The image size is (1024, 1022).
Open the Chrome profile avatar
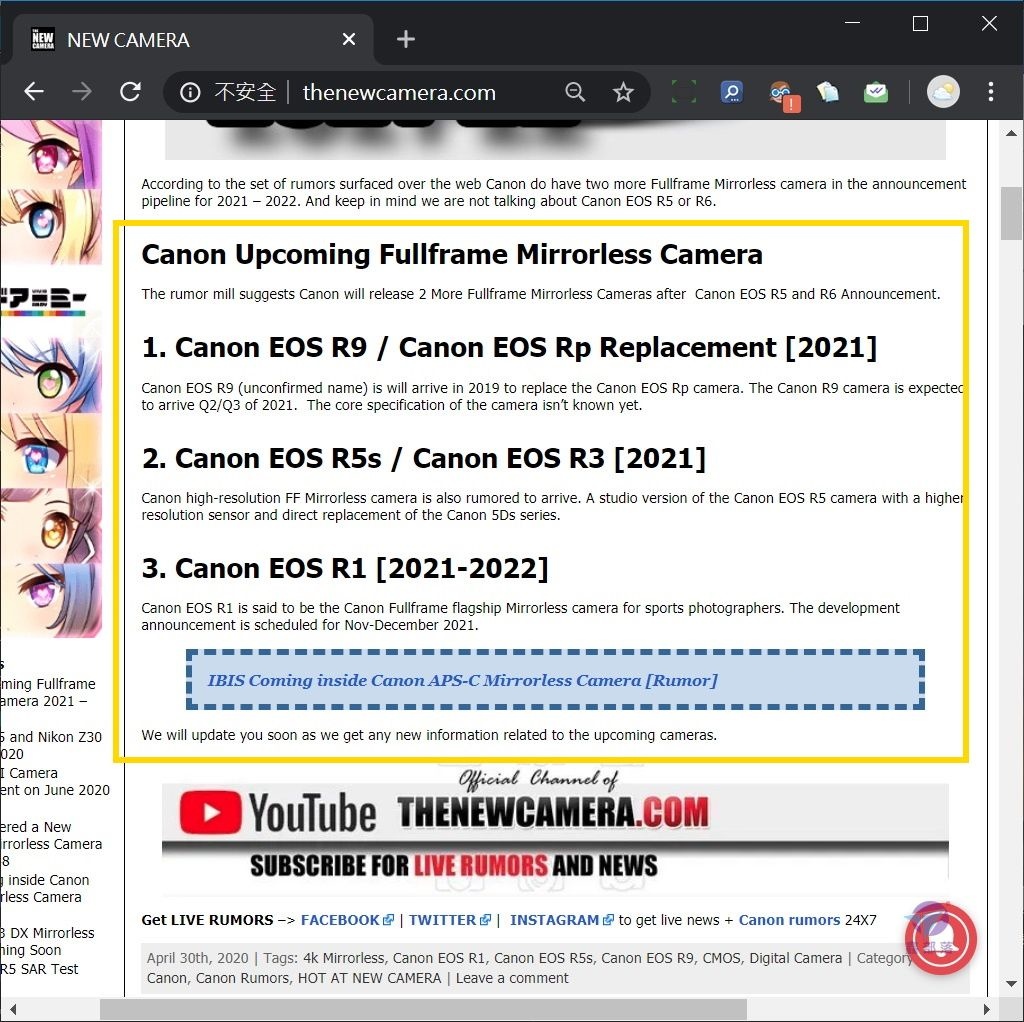[x=943, y=91]
